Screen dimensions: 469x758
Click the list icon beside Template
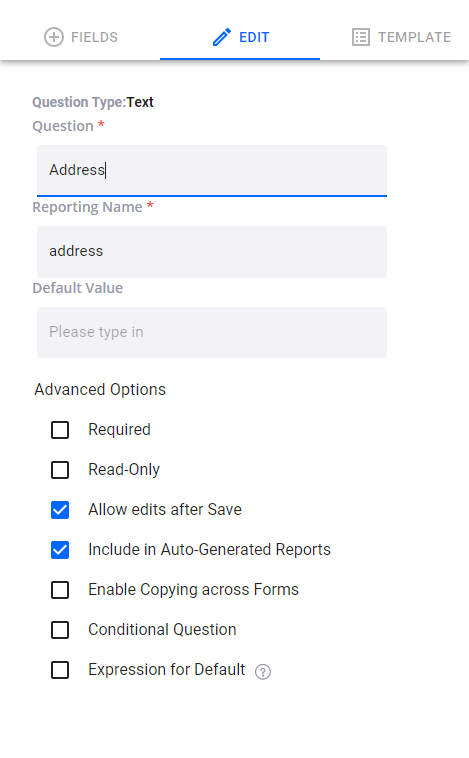pos(361,37)
